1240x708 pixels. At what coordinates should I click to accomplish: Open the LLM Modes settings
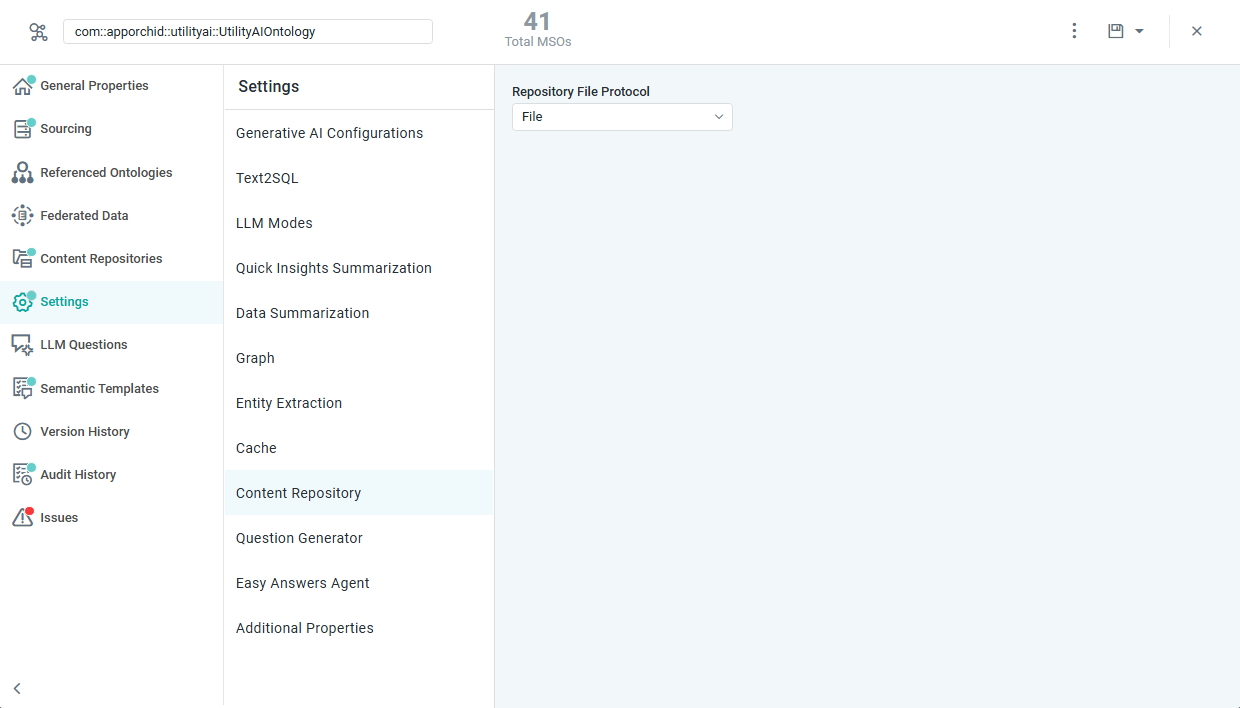(359, 223)
